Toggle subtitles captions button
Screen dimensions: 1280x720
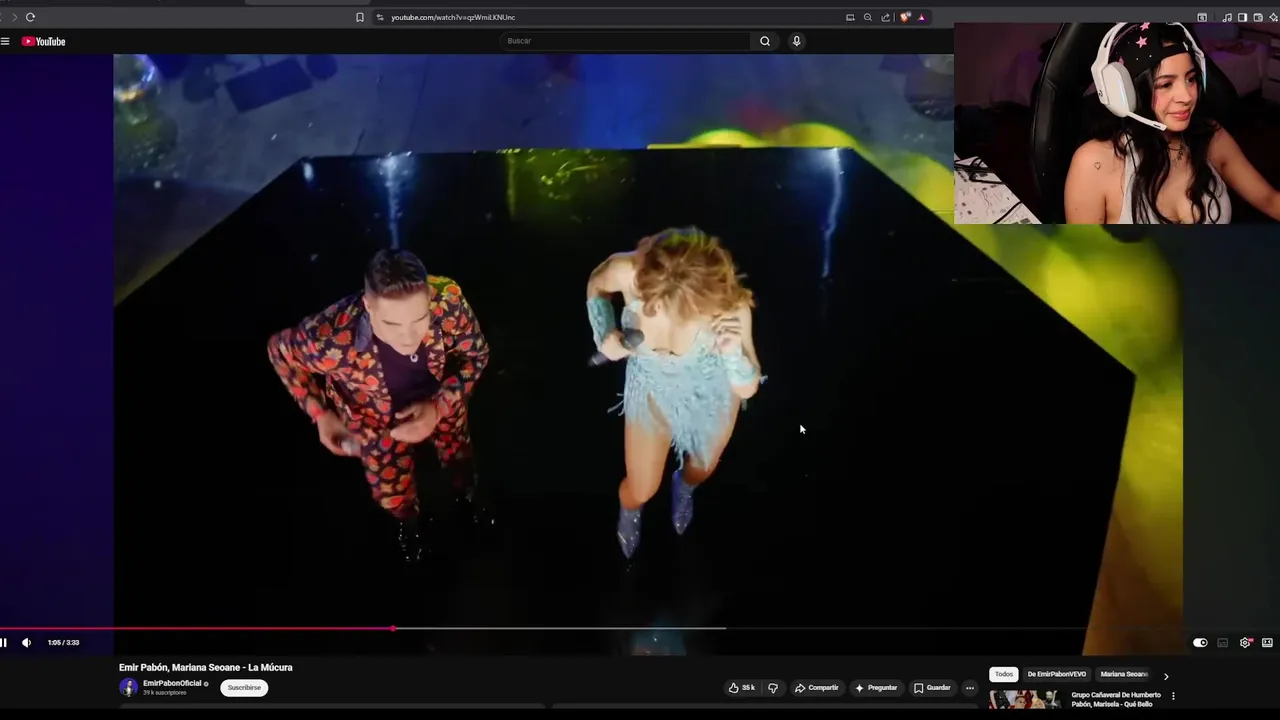1222,643
